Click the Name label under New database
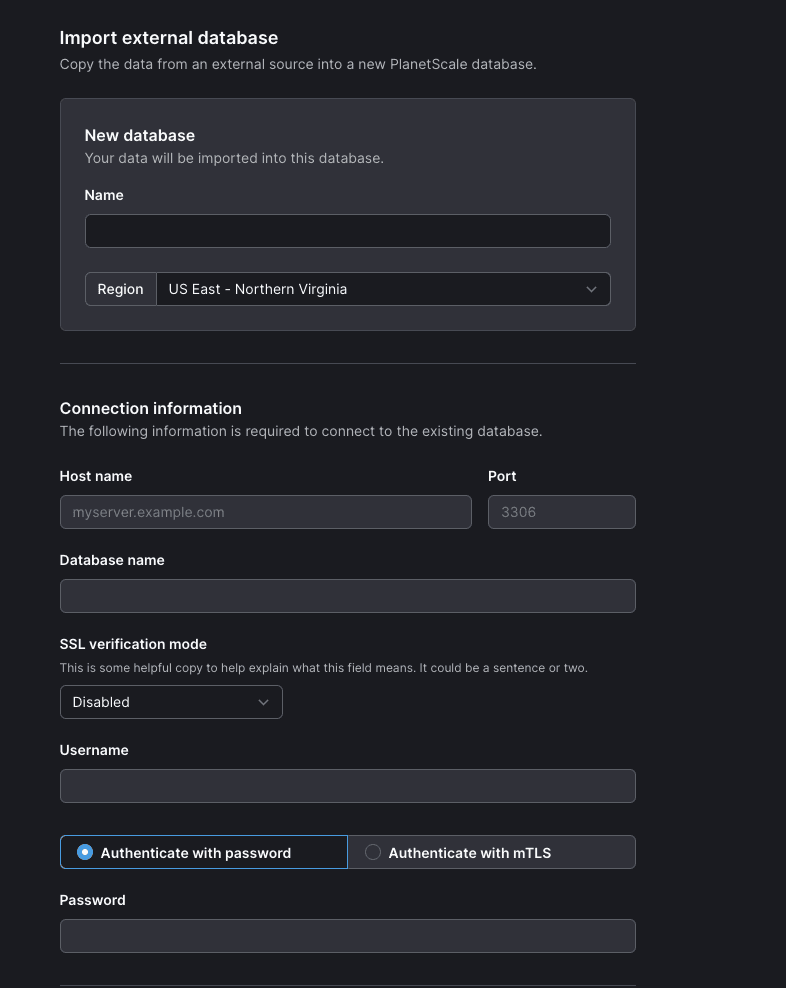 click(x=104, y=195)
